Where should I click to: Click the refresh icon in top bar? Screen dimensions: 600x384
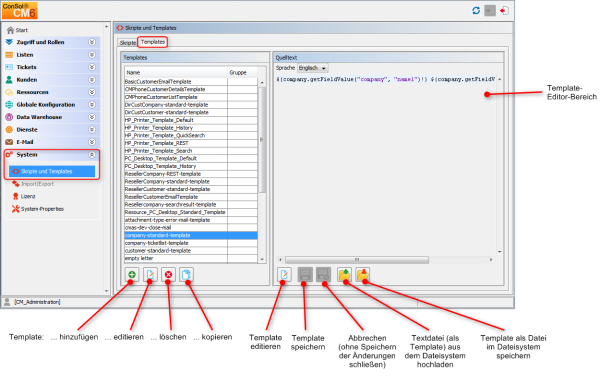[x=476, y=10]
